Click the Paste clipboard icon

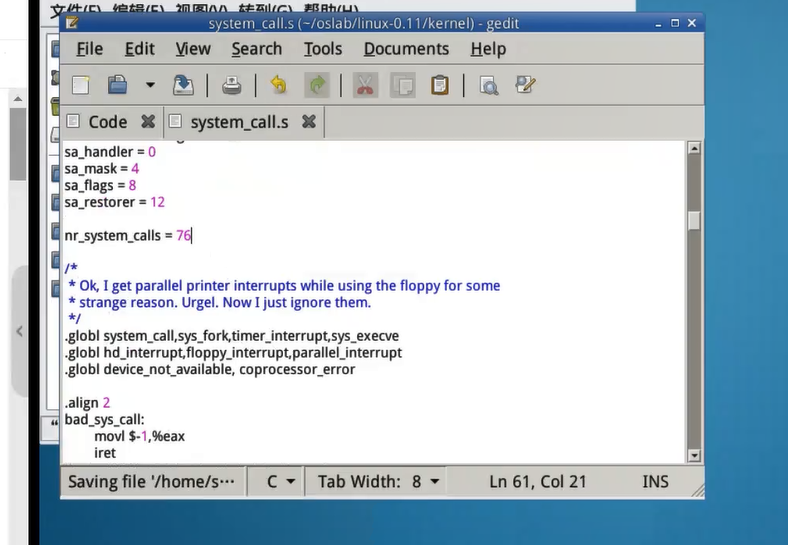pos(439,86)
